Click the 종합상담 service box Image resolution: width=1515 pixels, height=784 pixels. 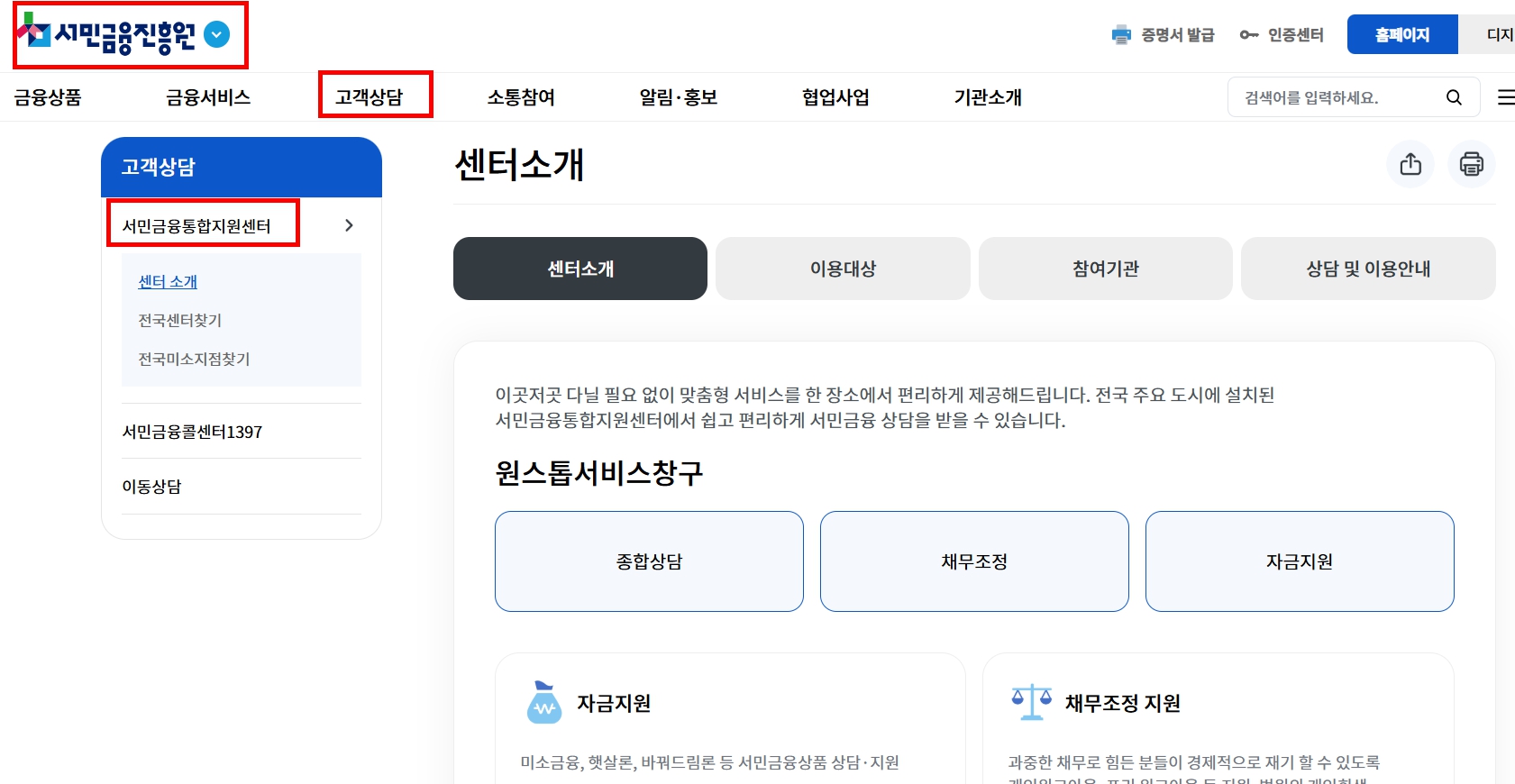[649, 561]
